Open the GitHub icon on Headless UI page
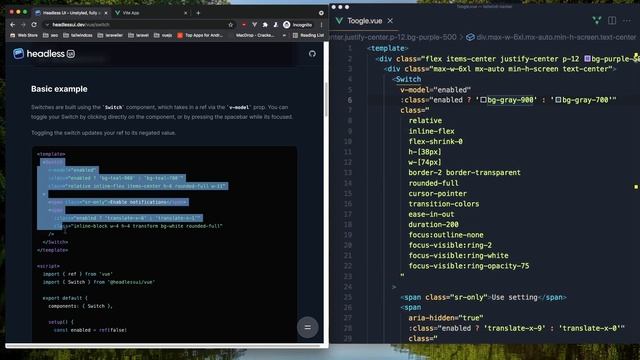Image resolution: width=640 pixels, height=360 pixels. click(x=312, y=54)
